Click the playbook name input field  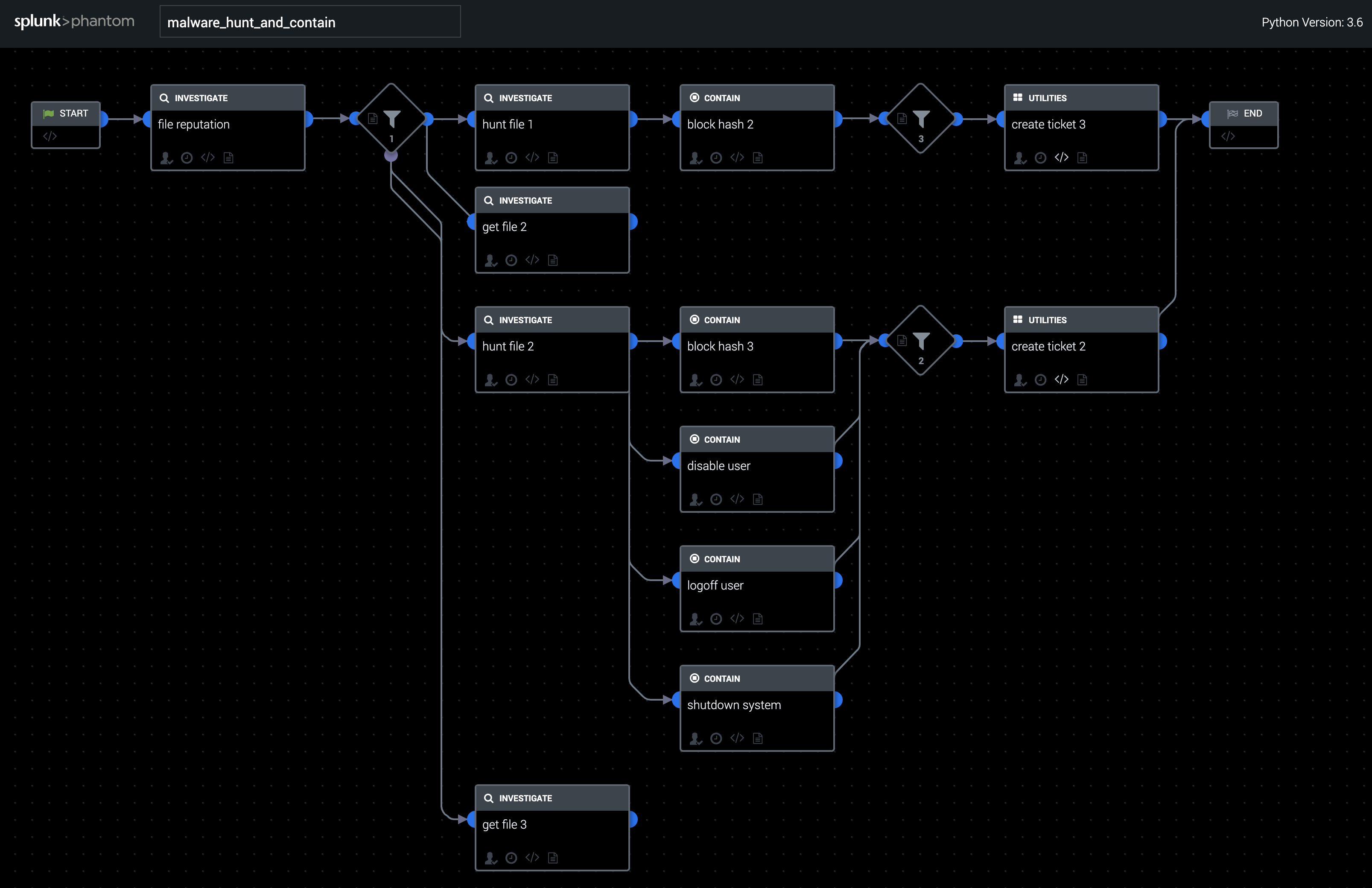point(310,23)
